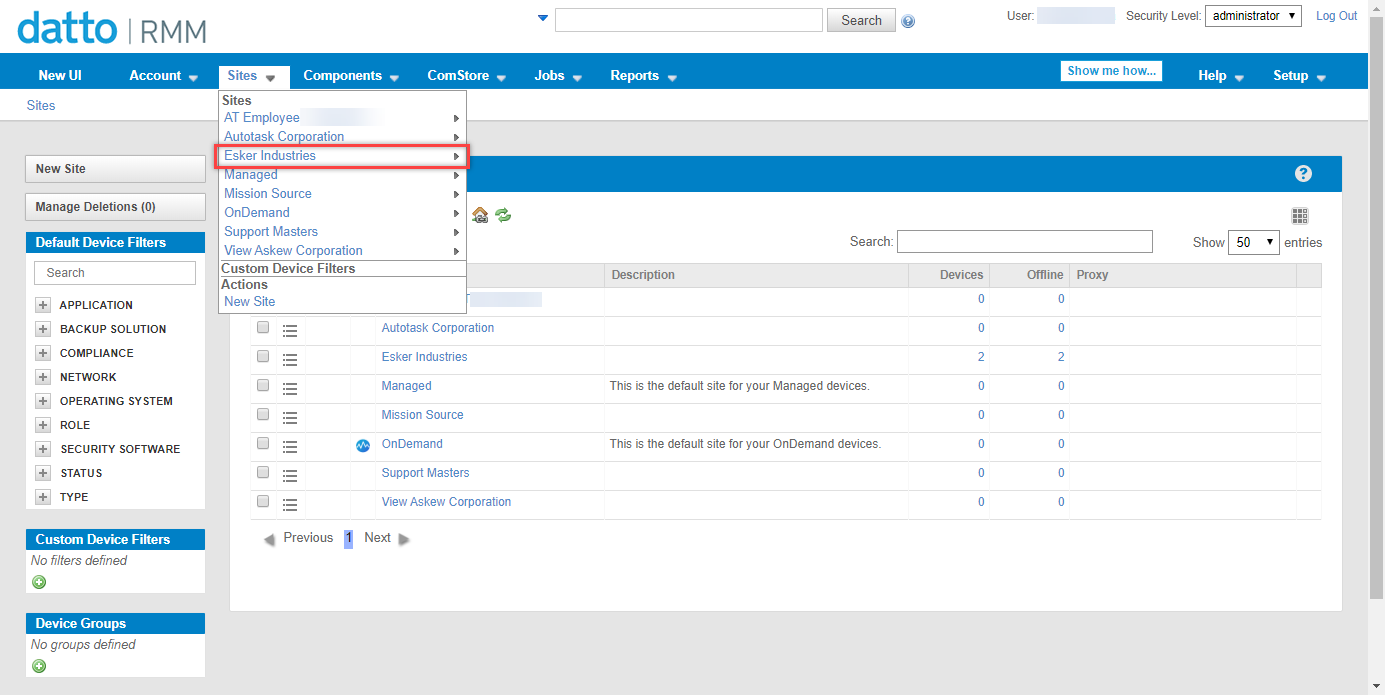
Task: Expand the ROLE device filter
Action: tap(43, 425)
